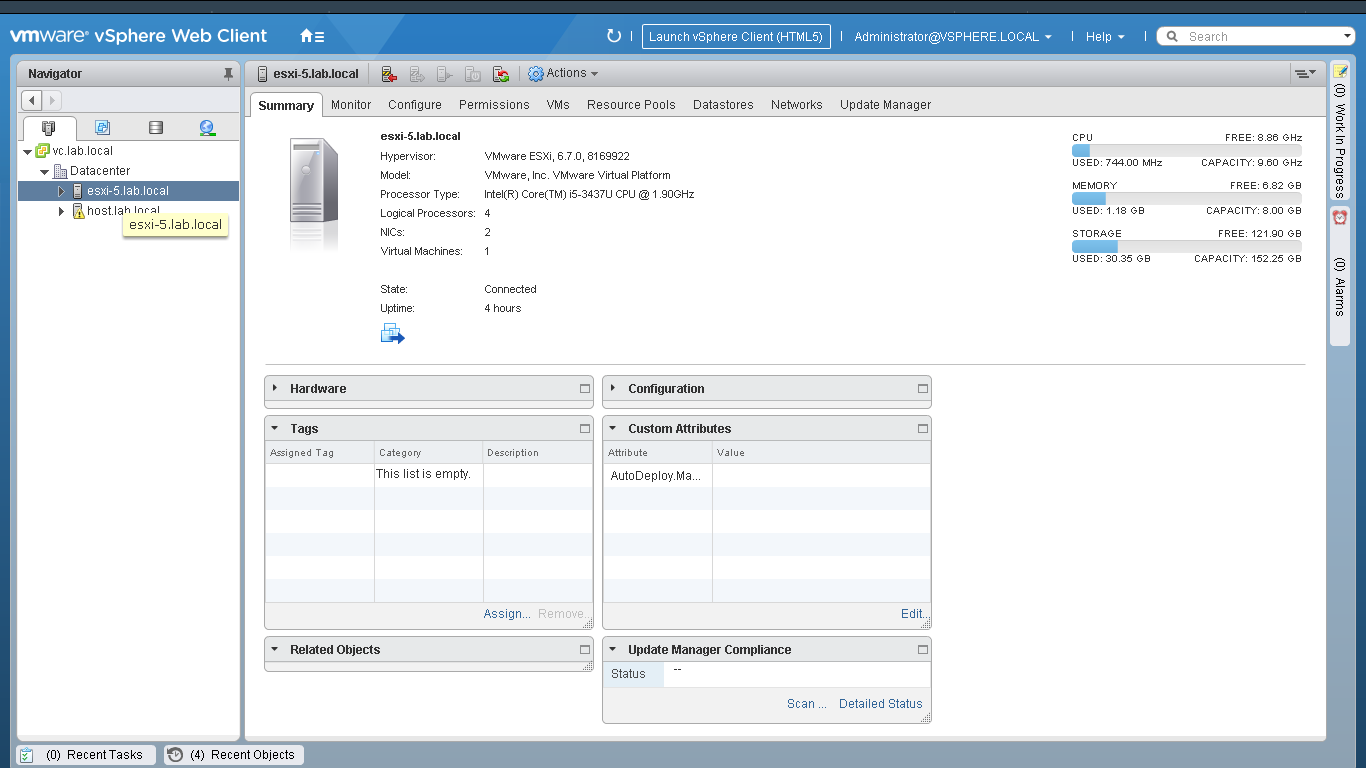Screen dimensions: 1366x768
Task: Click the host action icon below Uptime
Action: coord(392,334)
